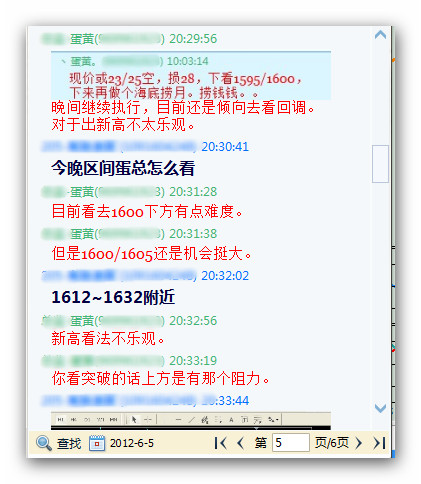Click the 查找 search label
The image size is (421, 484).
click(x=69, y=443)
